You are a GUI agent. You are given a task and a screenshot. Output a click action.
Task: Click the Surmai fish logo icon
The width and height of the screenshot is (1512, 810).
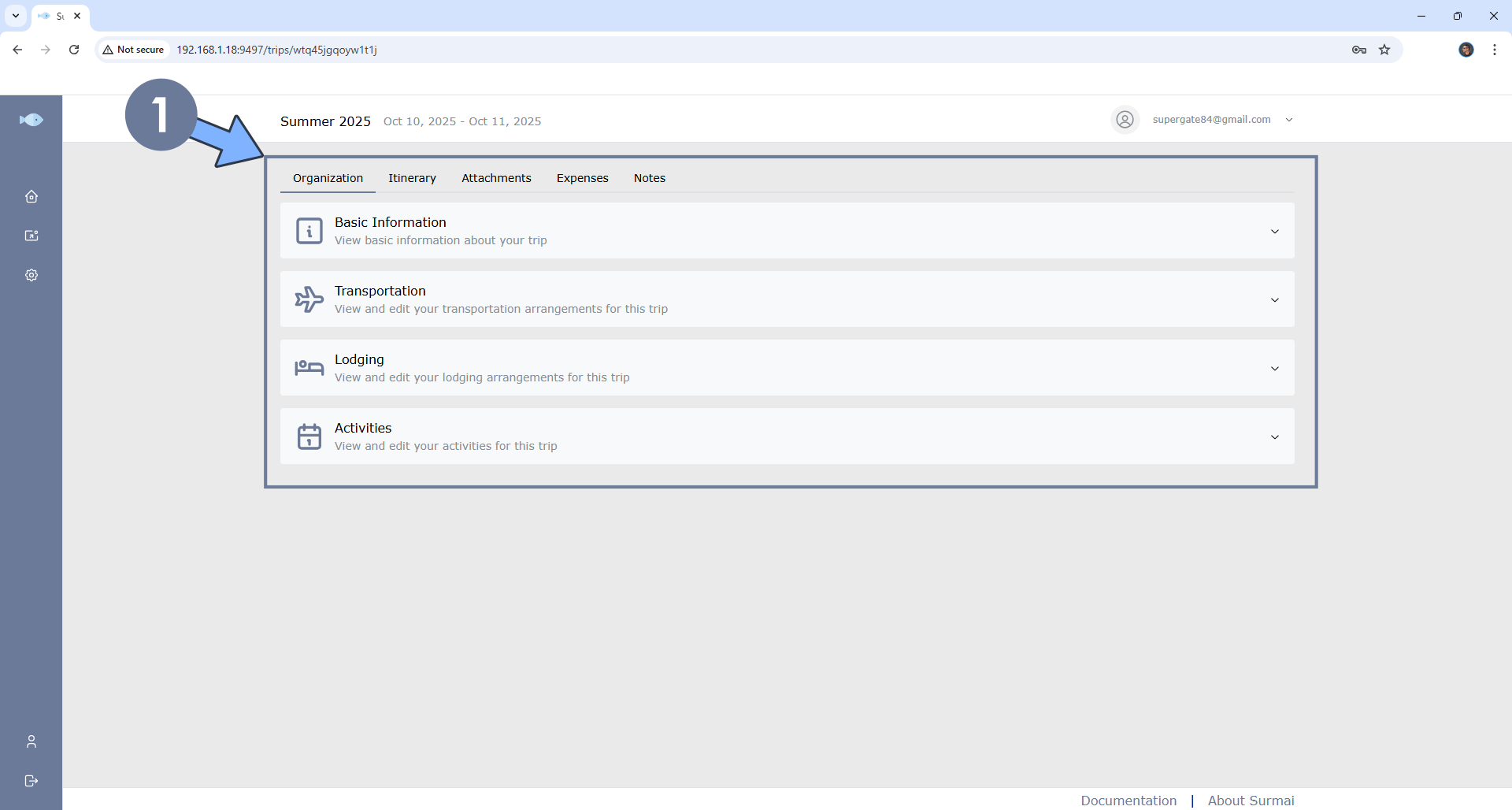tap(31, 120)
